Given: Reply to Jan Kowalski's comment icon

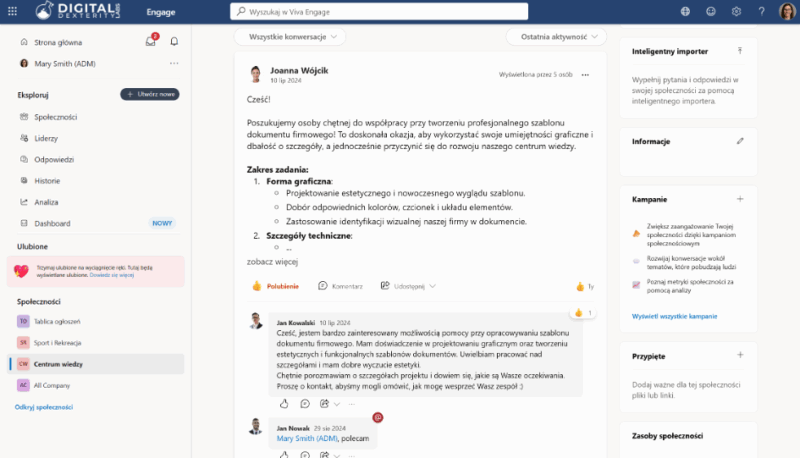Looking at the screenshot, I should click(305, 404).
